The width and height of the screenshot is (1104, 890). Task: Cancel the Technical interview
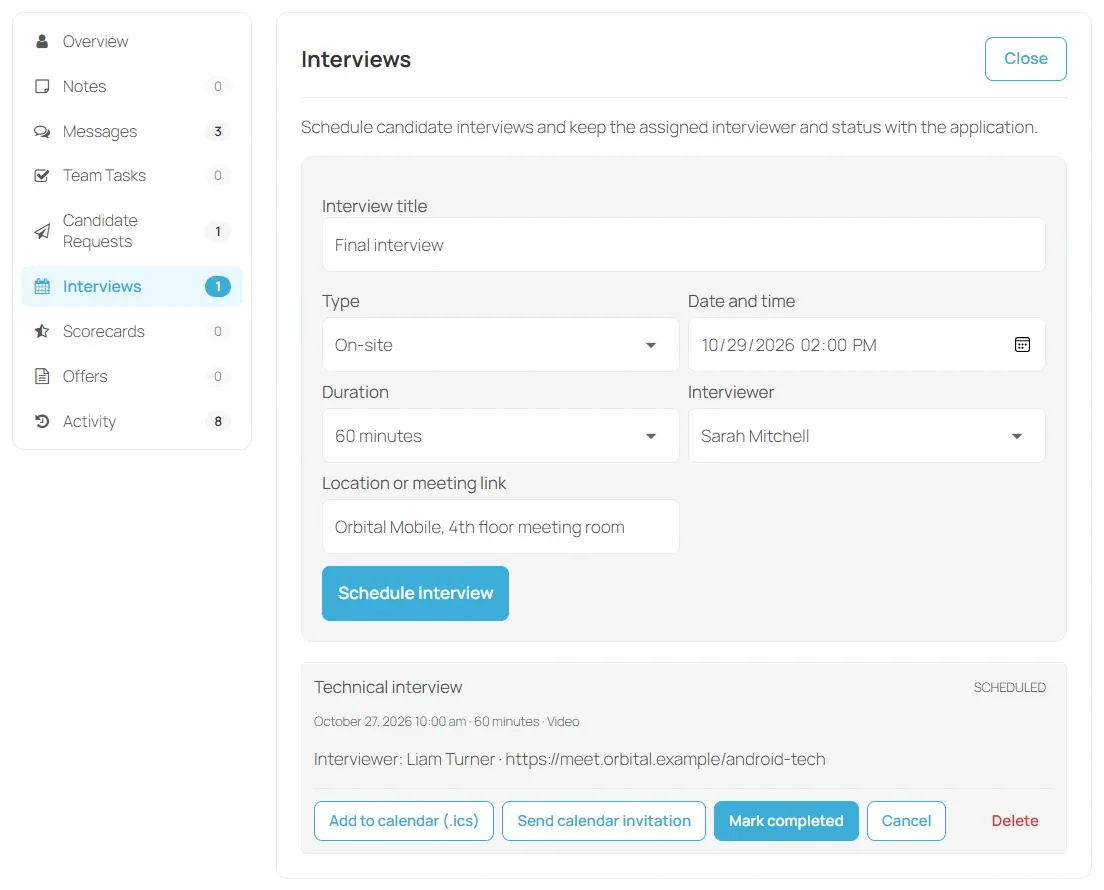tap(906, 821)
